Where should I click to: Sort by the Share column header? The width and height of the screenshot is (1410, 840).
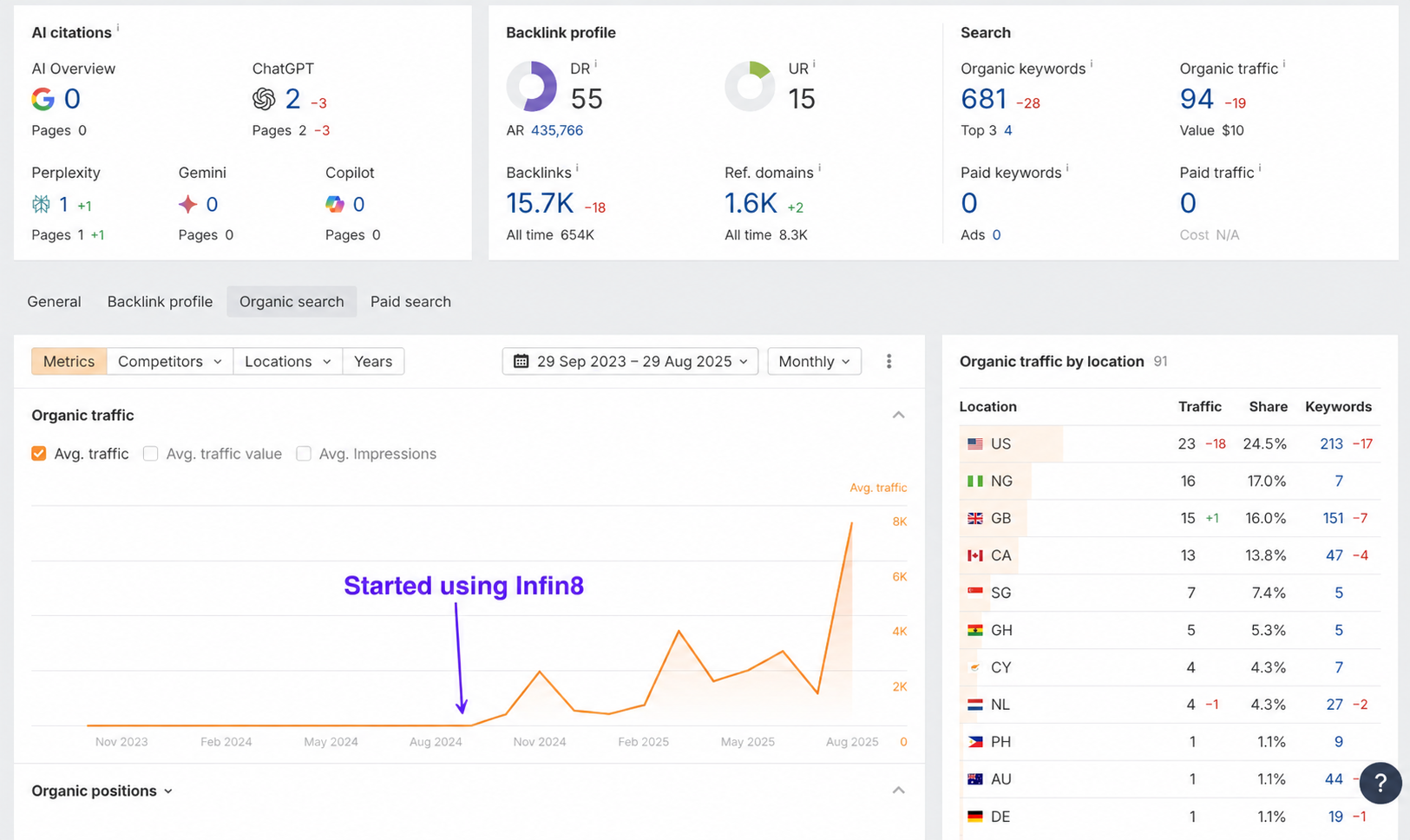coord(1268,406)
